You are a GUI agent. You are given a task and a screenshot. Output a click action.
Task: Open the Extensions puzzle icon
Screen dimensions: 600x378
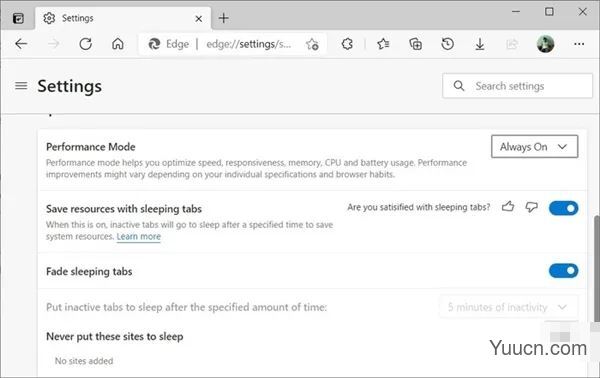tap(347, 44)
